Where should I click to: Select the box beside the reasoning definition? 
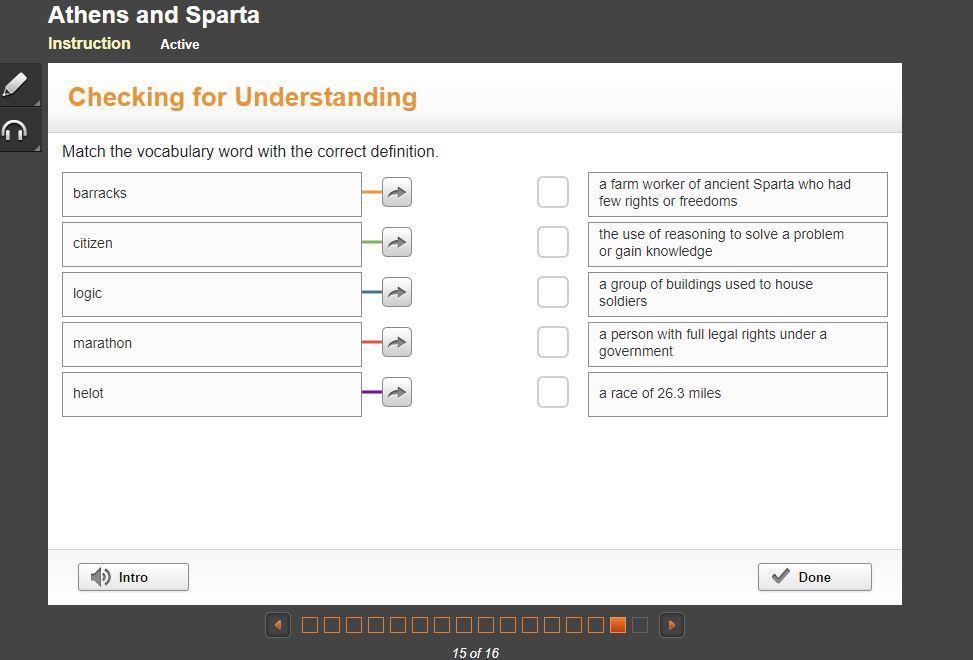[553, 242]
